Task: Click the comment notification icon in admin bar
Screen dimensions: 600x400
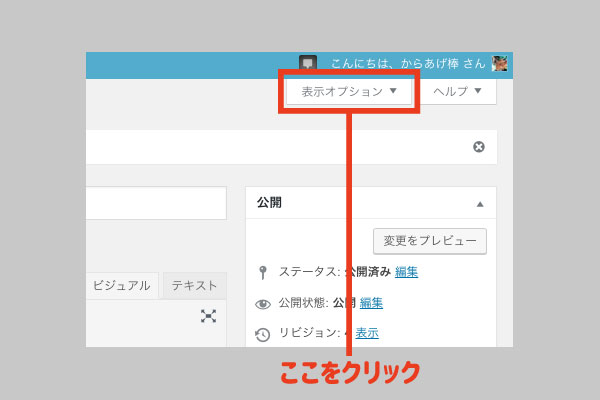Action: point(308,63)
